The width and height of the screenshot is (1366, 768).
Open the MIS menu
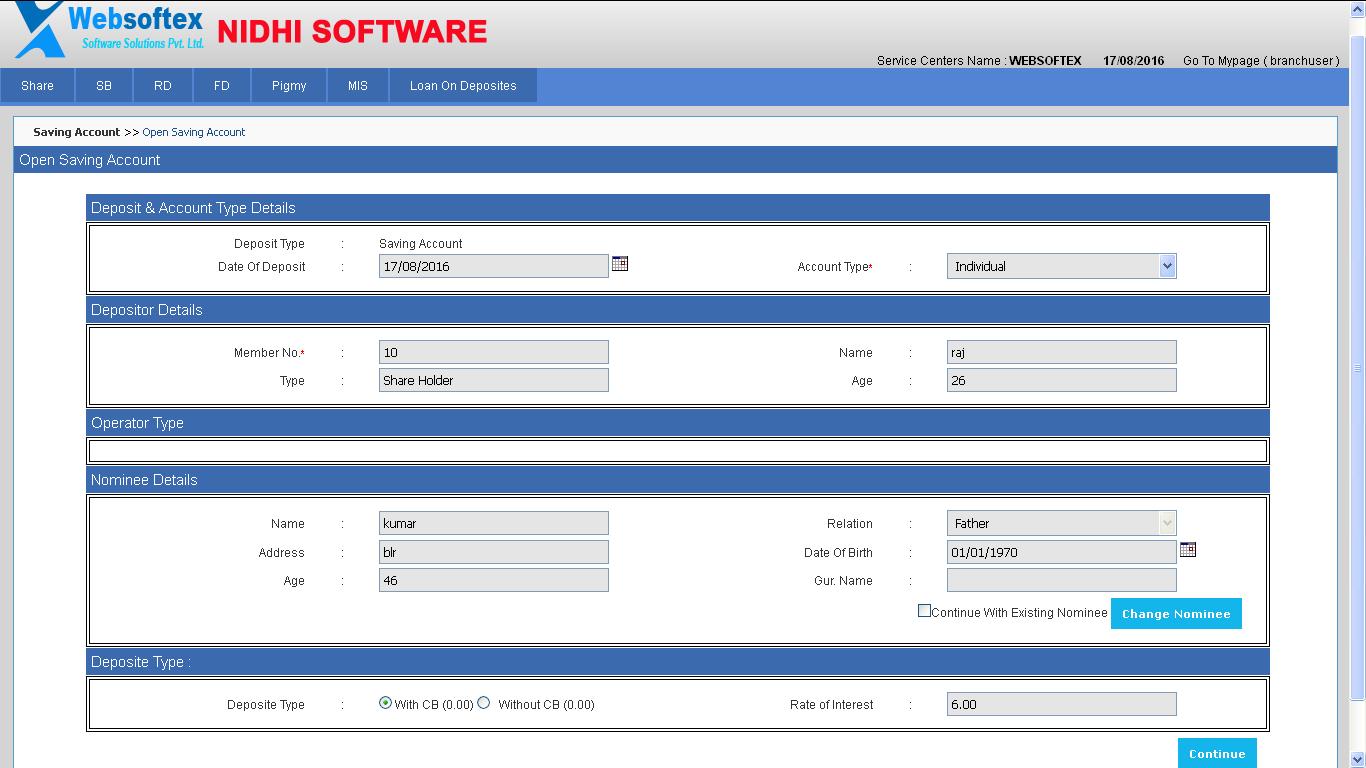tap(358, 85)
